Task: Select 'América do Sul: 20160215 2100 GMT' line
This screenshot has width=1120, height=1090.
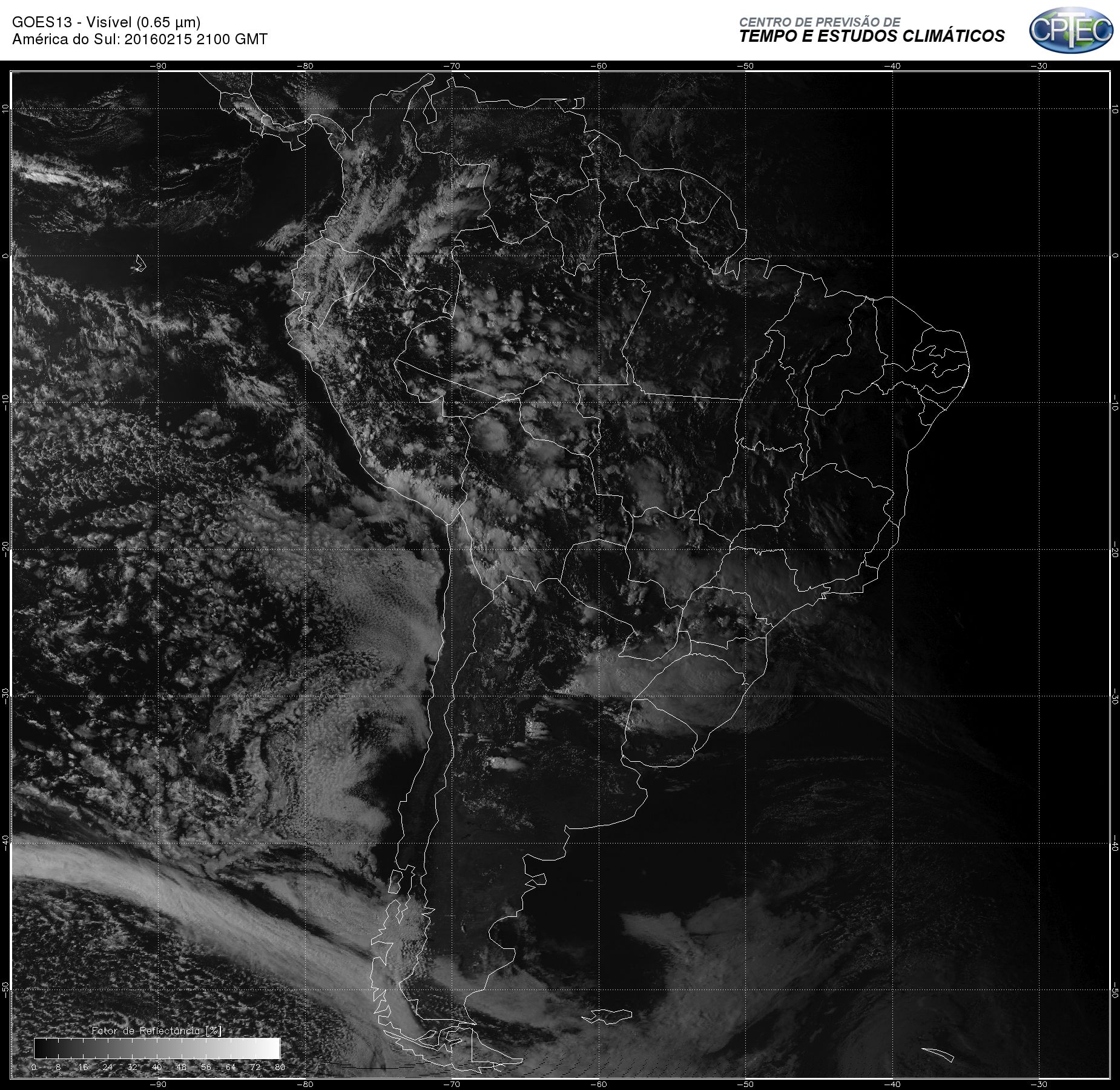Action: 139,39
